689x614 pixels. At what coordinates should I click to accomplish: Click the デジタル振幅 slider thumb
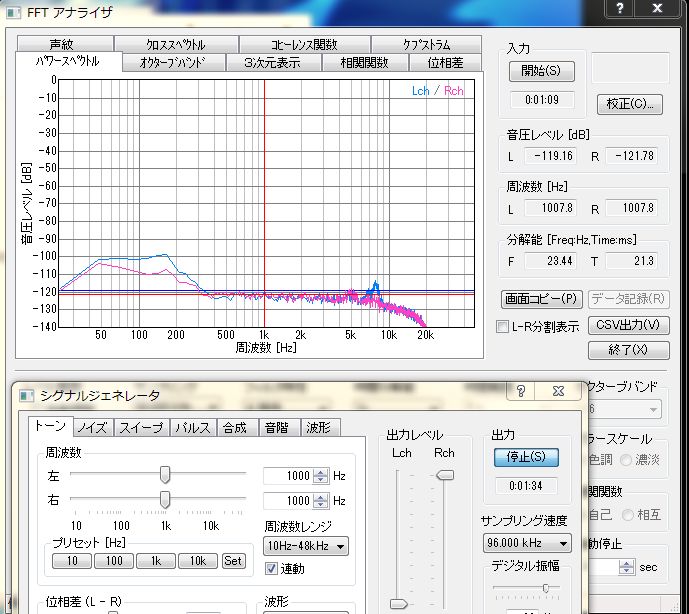pyautogui.click(x=546, y=588)
